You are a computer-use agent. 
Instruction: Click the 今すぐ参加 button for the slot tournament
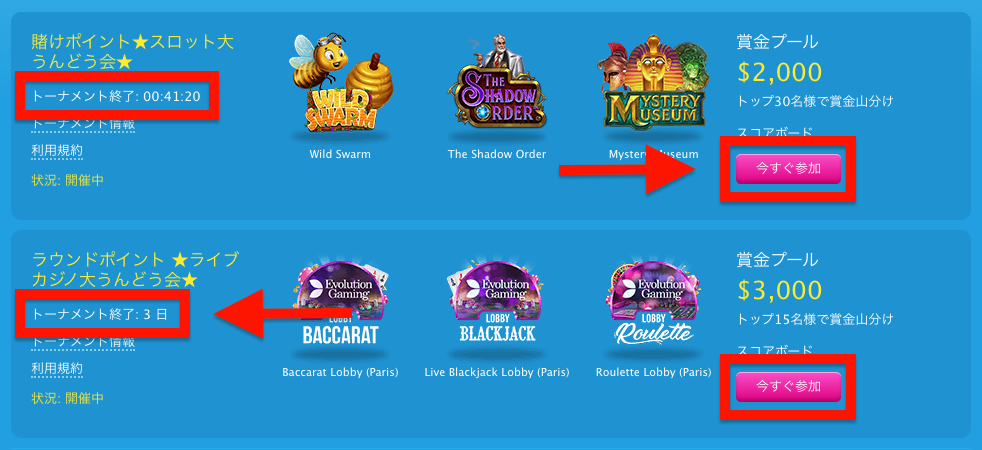788,169
